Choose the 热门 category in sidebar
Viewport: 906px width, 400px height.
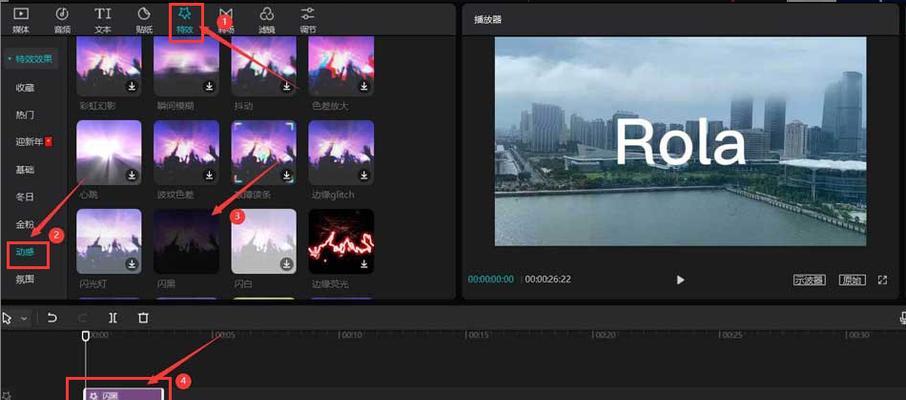pyautogui.click(x=26, y=115)
